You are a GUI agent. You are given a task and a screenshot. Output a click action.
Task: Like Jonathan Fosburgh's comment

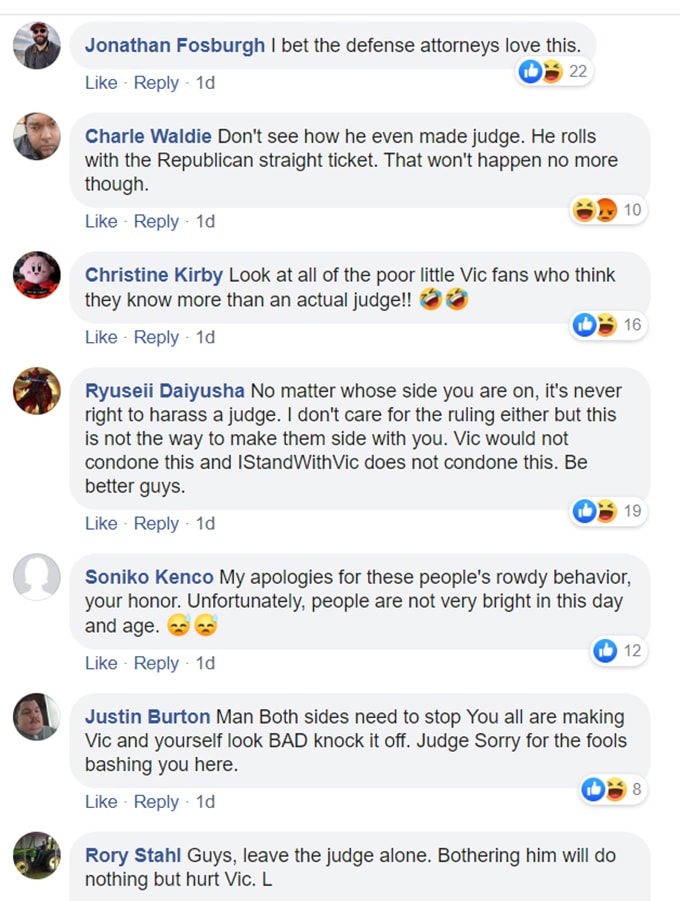tap(101, 83)
